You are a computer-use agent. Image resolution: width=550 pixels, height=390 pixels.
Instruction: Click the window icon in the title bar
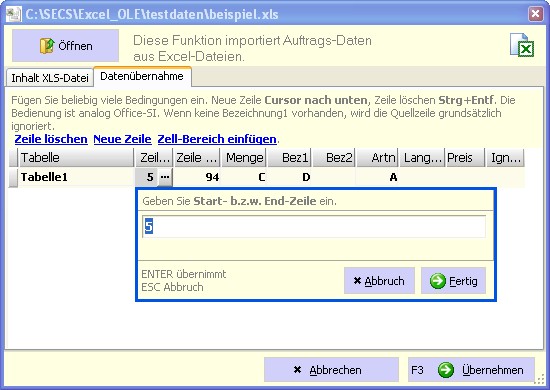click(x=14, y=14)
